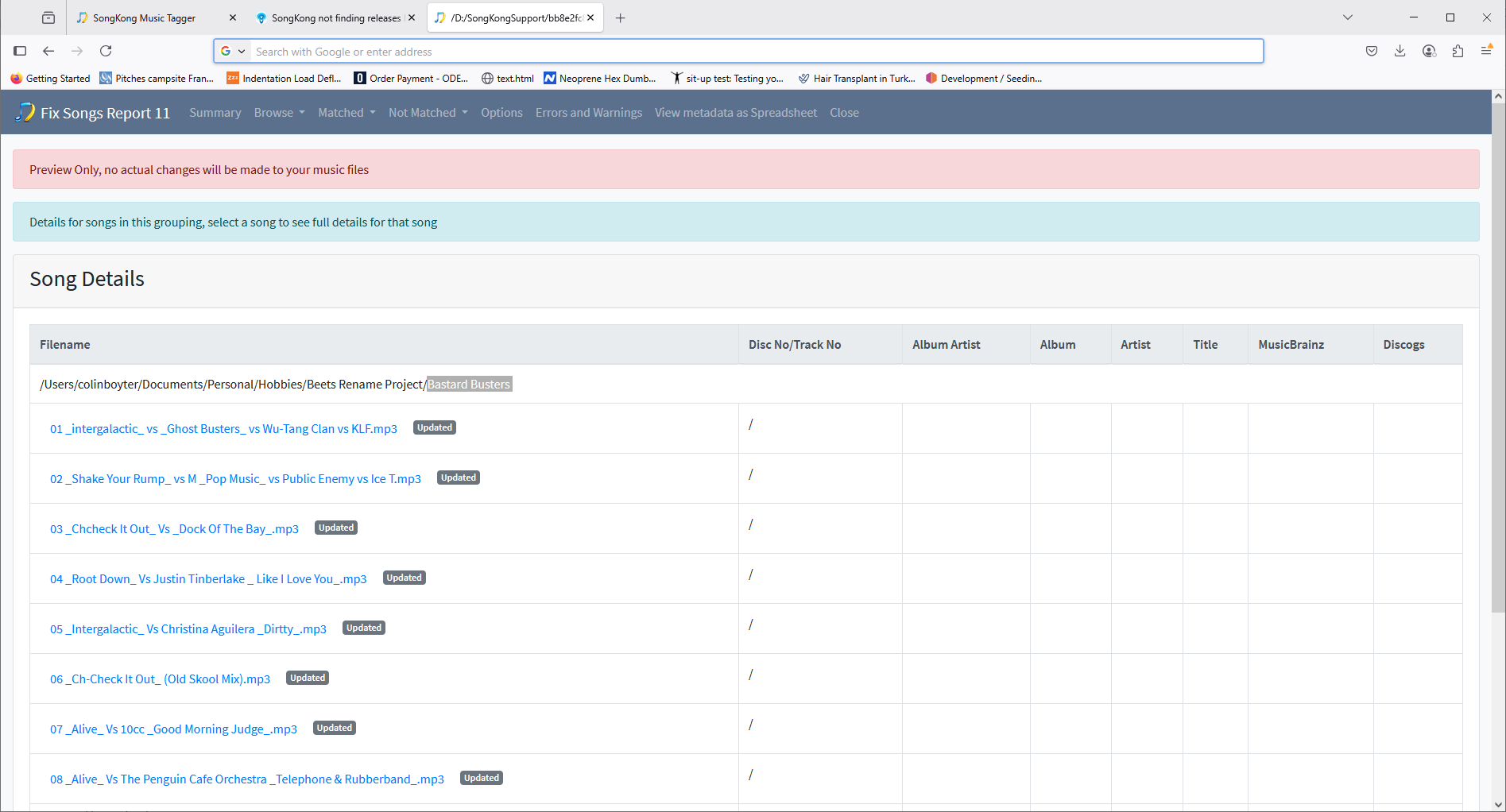This screenshot has width=1506, height=812.
Task: Open the Hair Transplant in Turk bookmark
Action: pos(856,78)
